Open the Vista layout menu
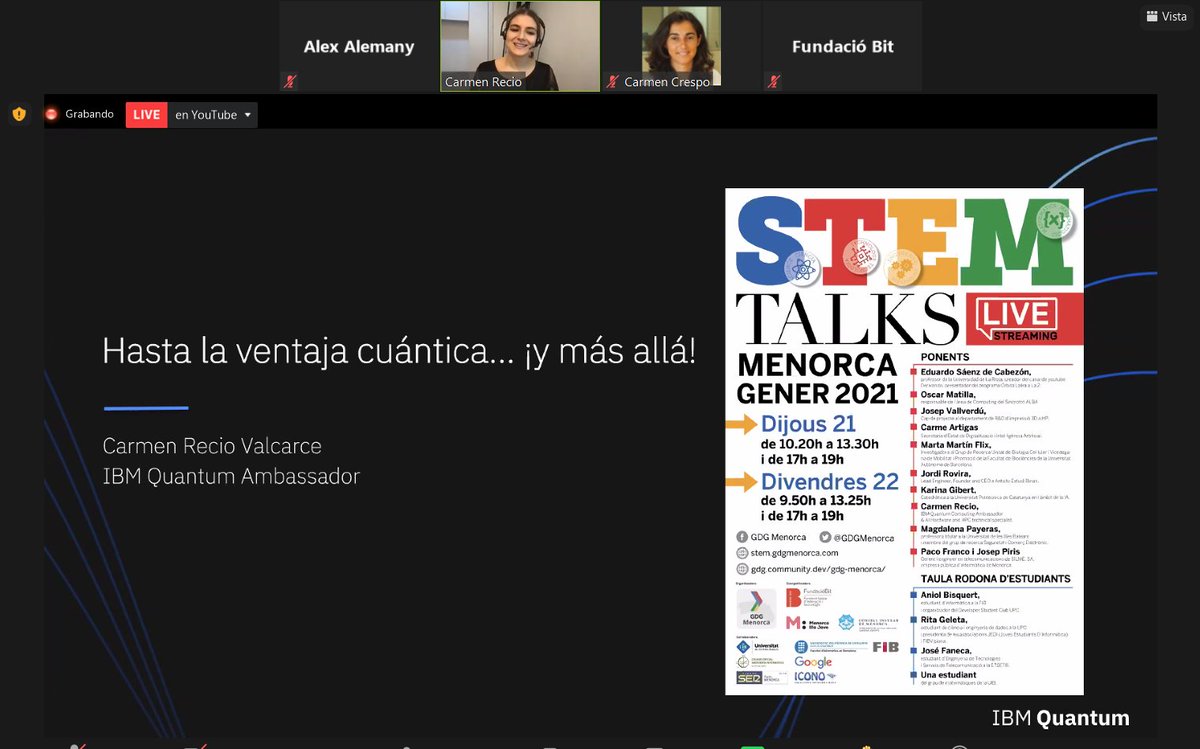The width and height of the screenshot is (1200, 749). [x=1167, y=16]
